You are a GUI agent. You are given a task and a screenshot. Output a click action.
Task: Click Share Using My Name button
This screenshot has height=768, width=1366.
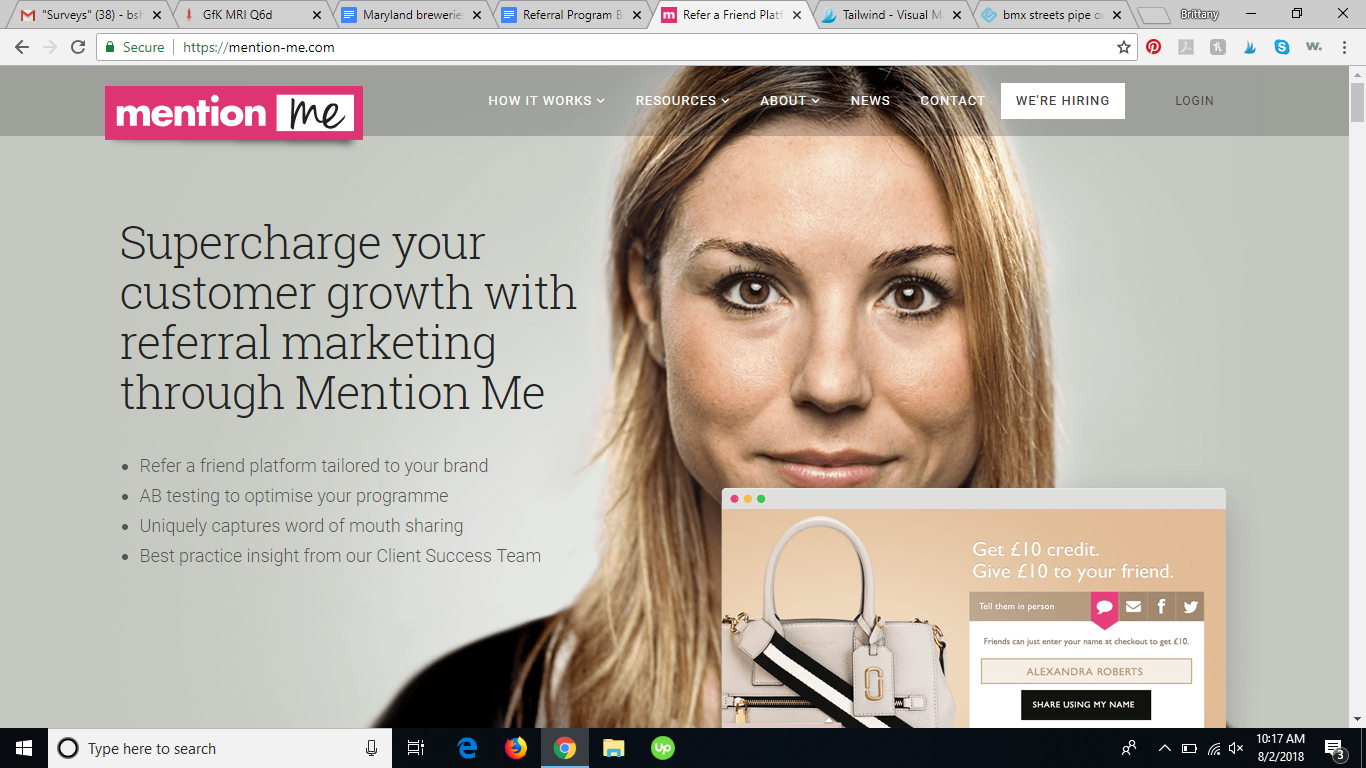tap(1085, 704)
